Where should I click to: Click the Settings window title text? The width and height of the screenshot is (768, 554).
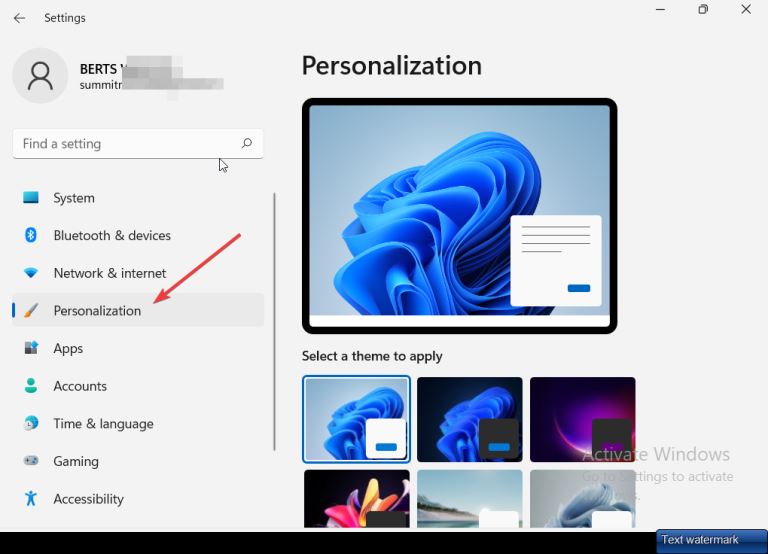[65, 18]
